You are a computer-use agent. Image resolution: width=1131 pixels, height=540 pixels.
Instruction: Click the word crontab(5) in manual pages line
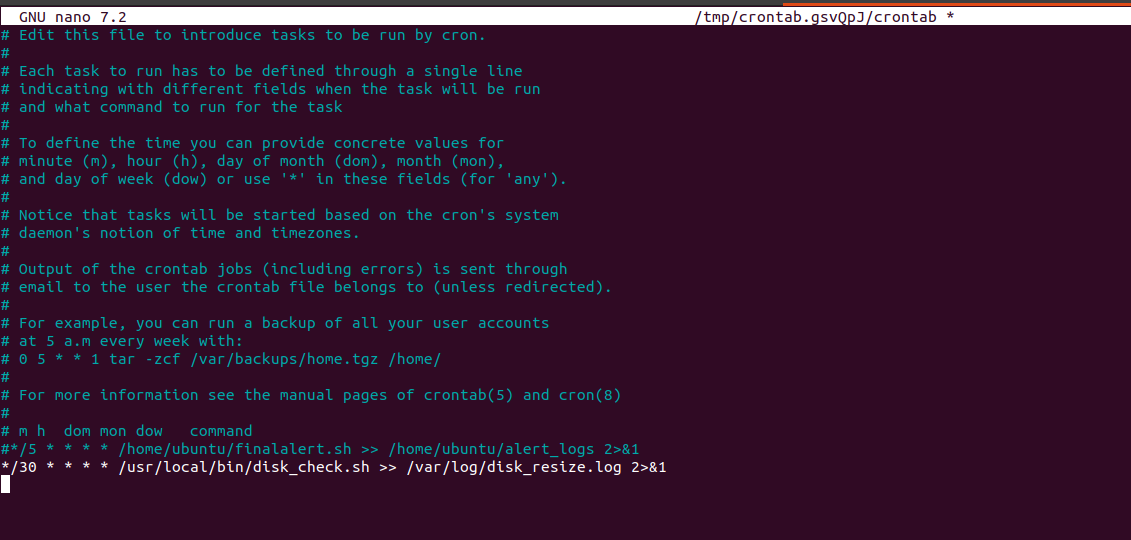click(469, 395)
